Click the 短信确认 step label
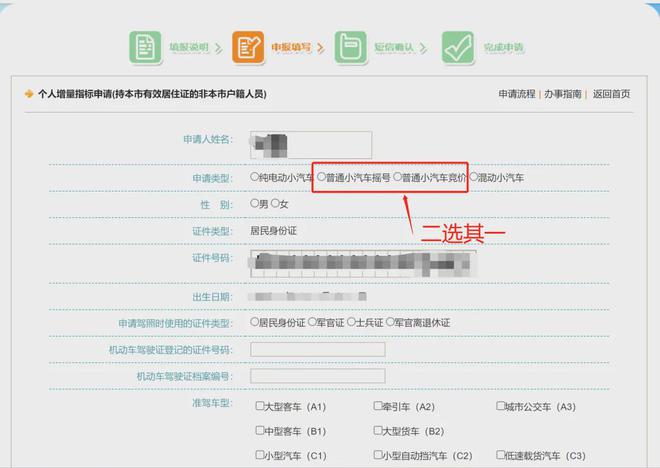Viewport: 660px width, 468px height. pyautogui.click(x=394, y=47)
